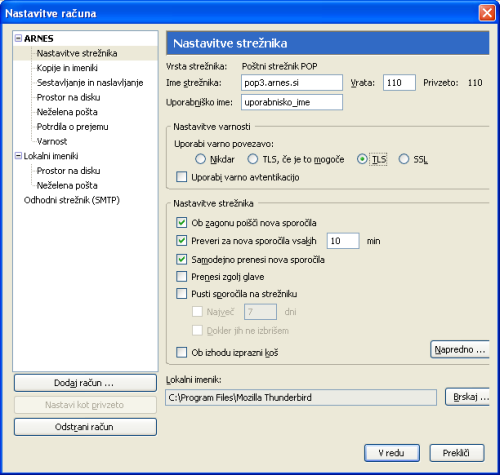The height and width of the screenshot is (475, 500).
Task: Click Brskaj to choose local directory
Action: [467, 397]
